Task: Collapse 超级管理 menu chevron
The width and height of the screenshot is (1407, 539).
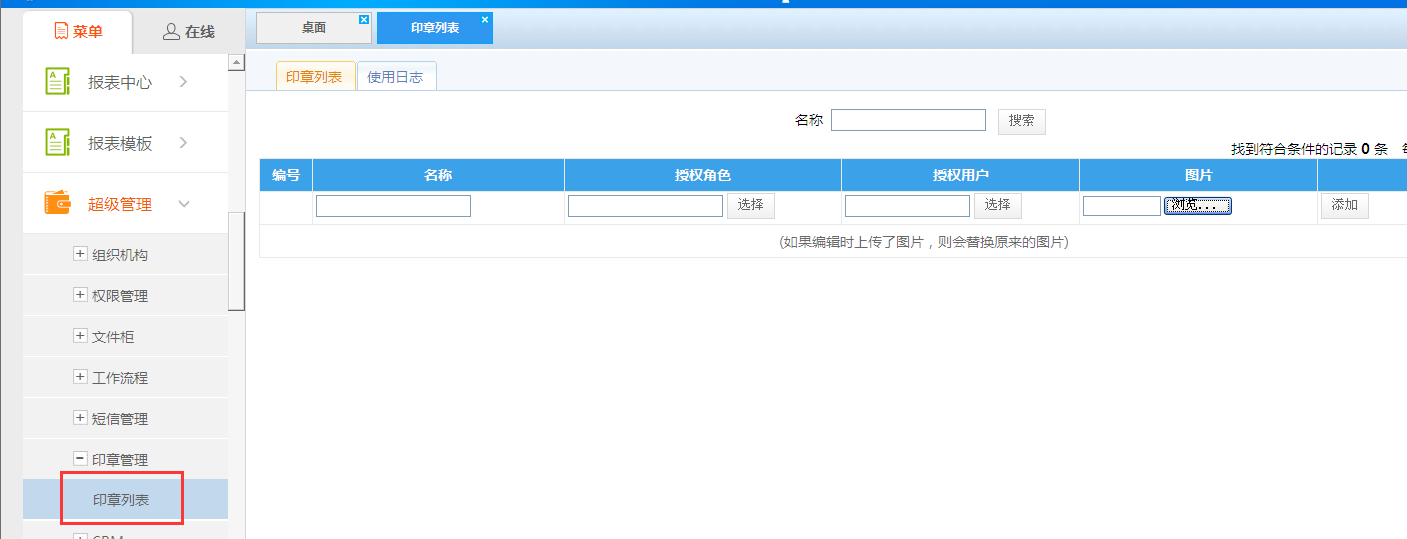Action: (184, 204)
